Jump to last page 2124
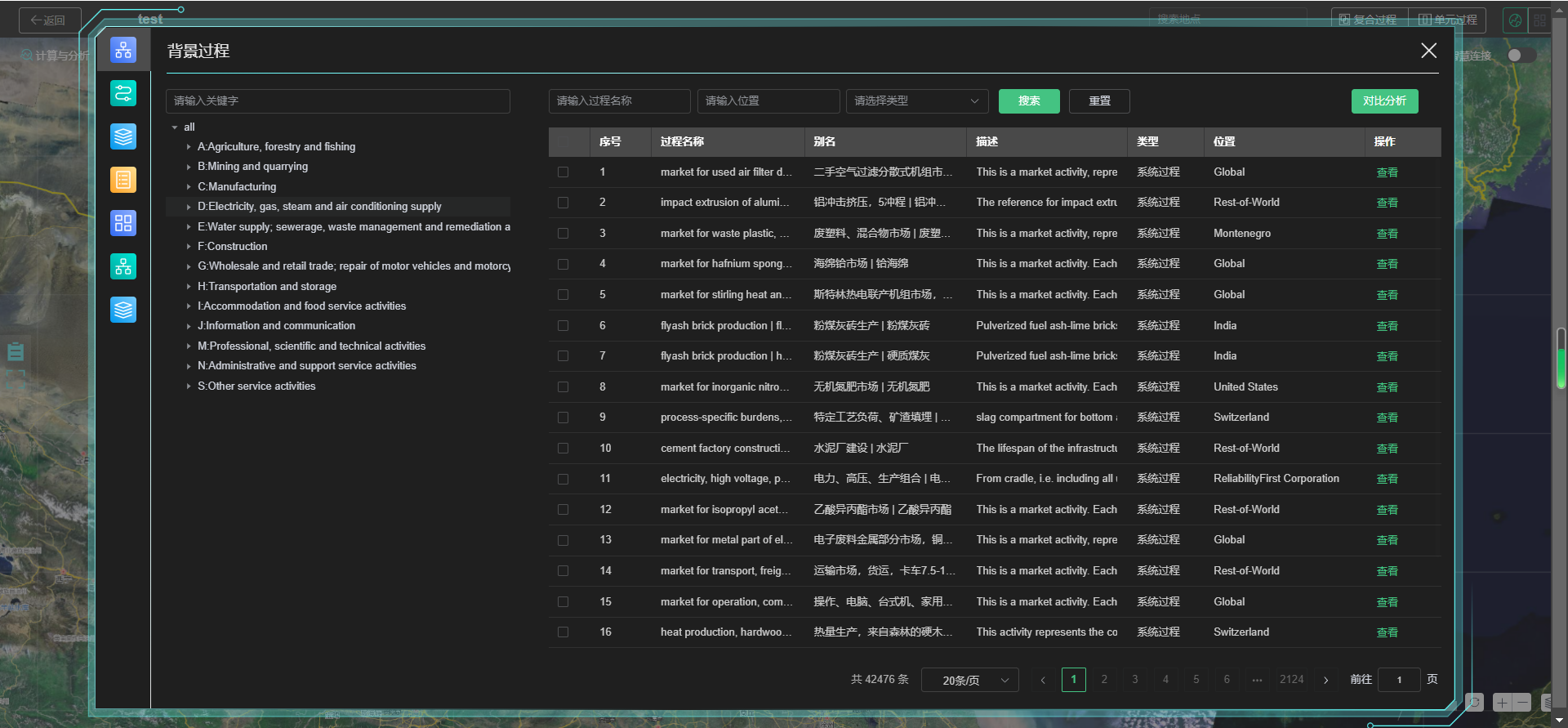The height and width of the screenshot is (728, 1568). (x=1292, y=680)
